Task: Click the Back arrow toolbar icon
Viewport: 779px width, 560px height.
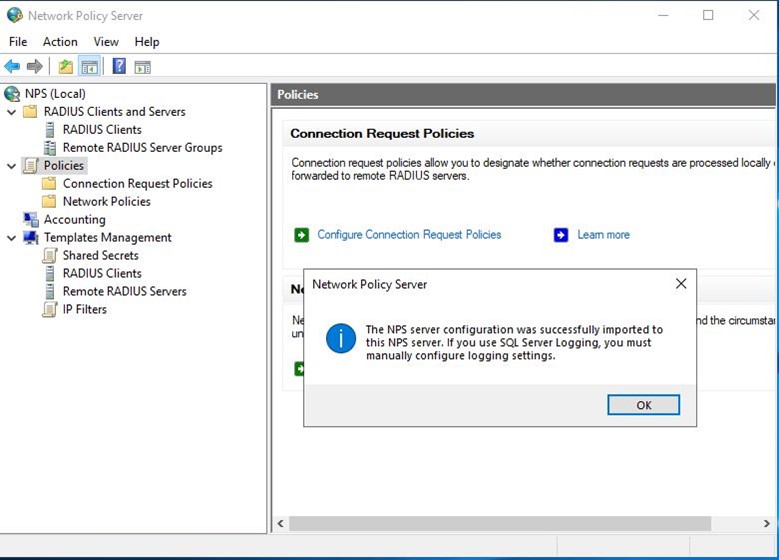Action: click(x=12, y=66)
